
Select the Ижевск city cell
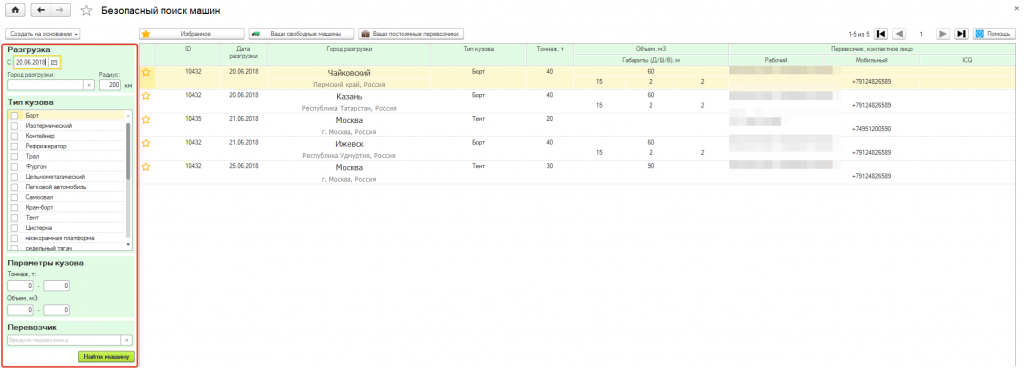(x=349, y=144)
